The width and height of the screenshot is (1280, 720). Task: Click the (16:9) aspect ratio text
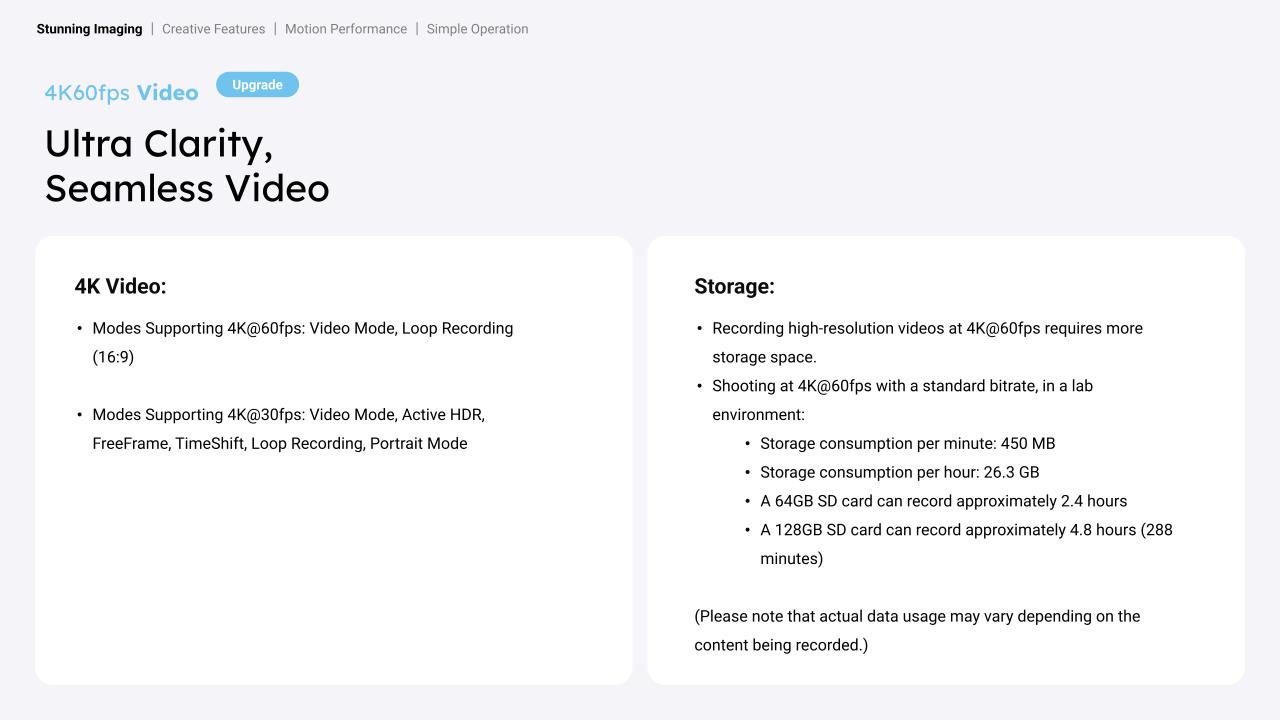[113, 357]
